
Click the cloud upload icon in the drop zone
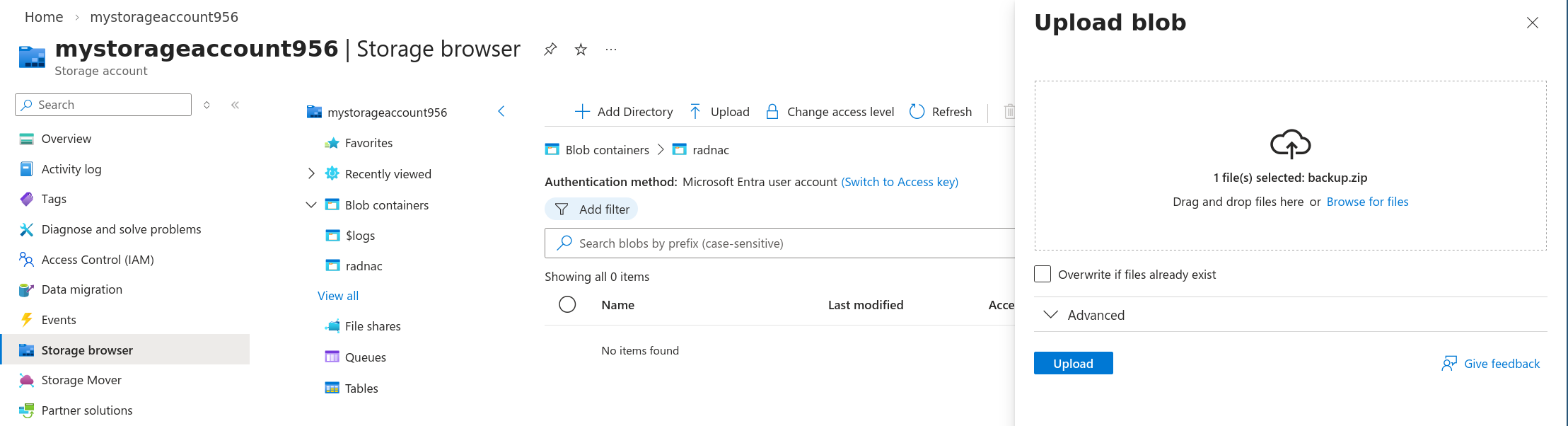coord(1290,144)
